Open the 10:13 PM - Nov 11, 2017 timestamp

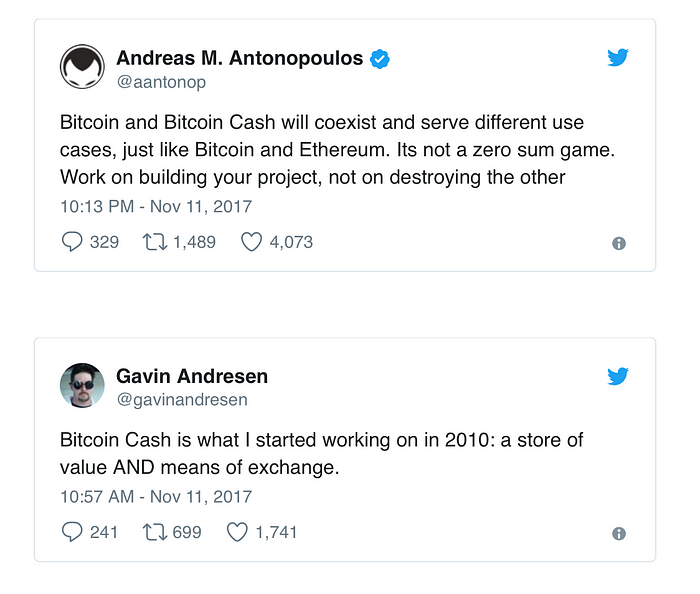156,207
